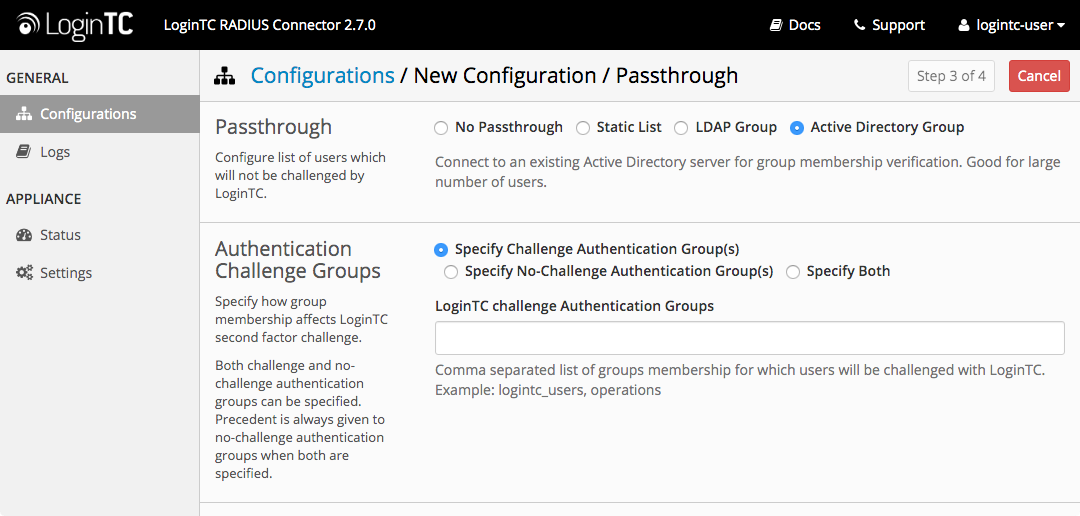Cancel the new configuration

tap(1039, 76)
